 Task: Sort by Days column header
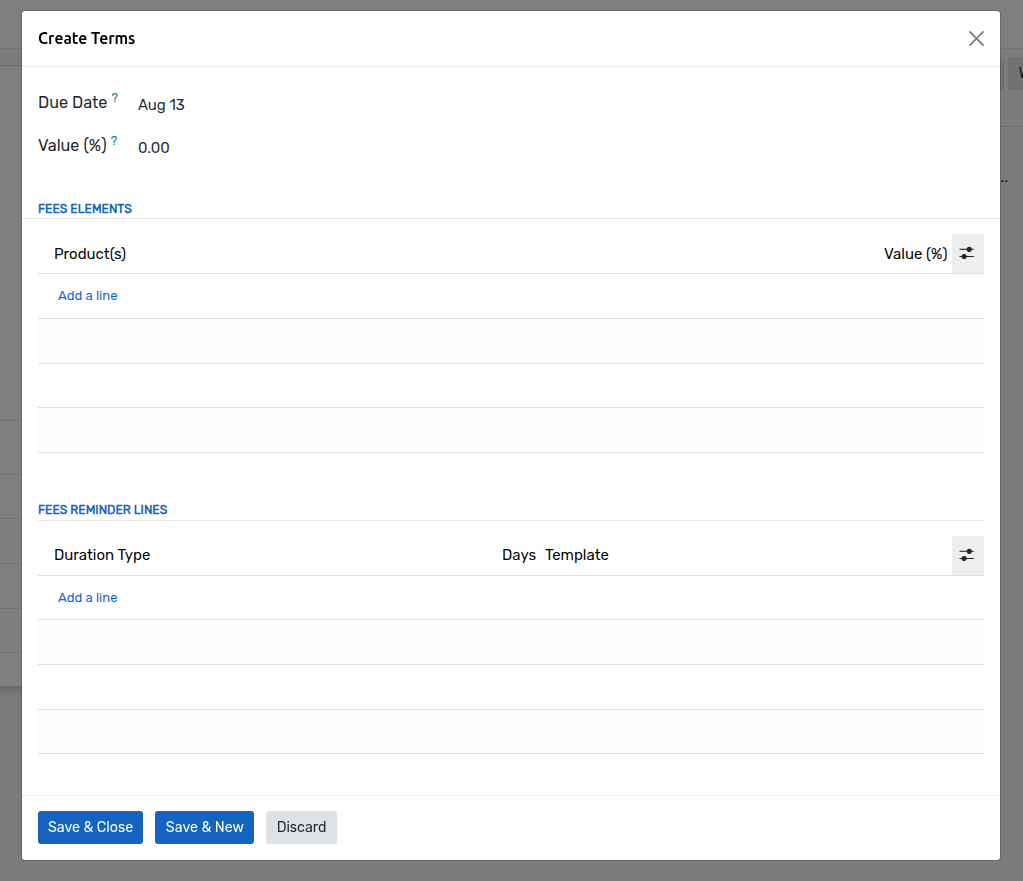click(x=519, y=555)
